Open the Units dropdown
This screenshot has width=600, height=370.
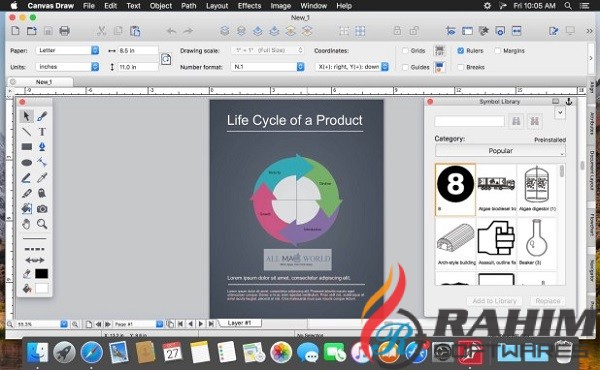tap(67, 67)
